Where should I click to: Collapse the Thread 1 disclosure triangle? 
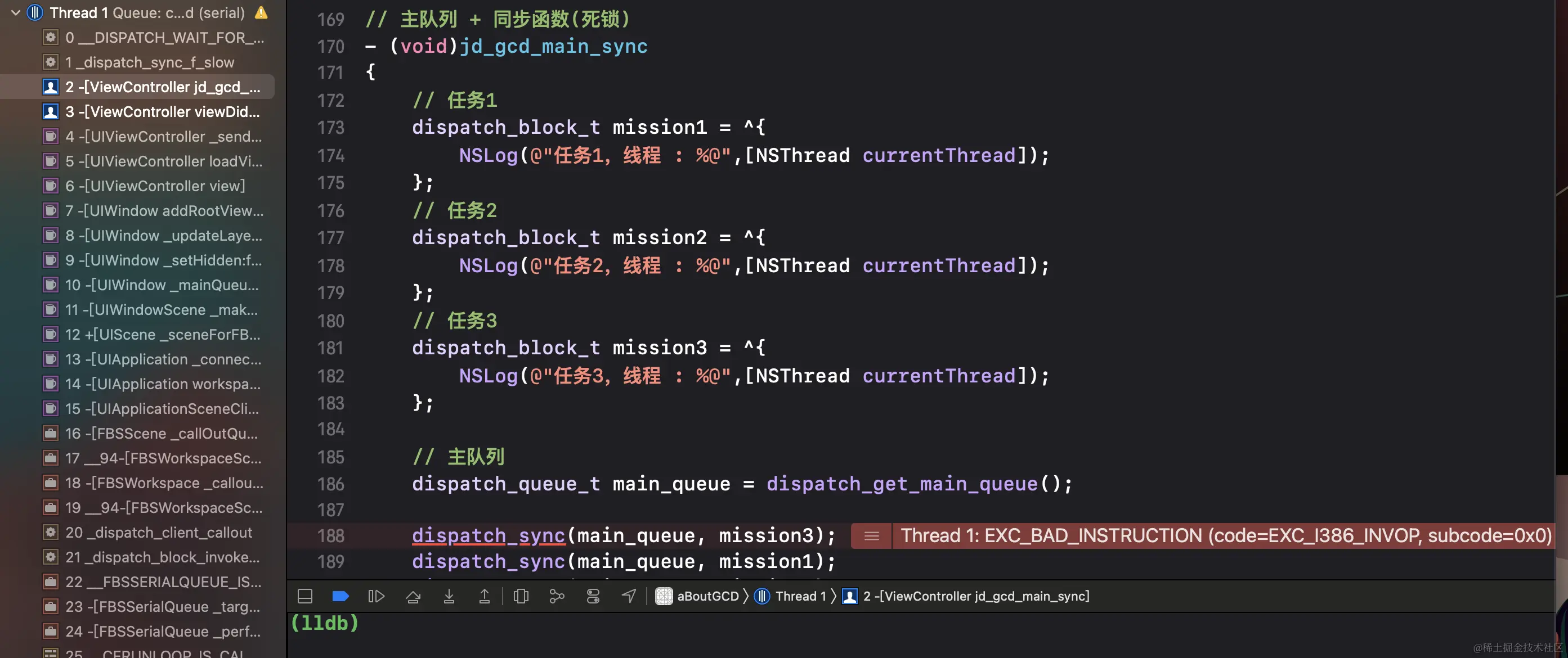point(16,12)
